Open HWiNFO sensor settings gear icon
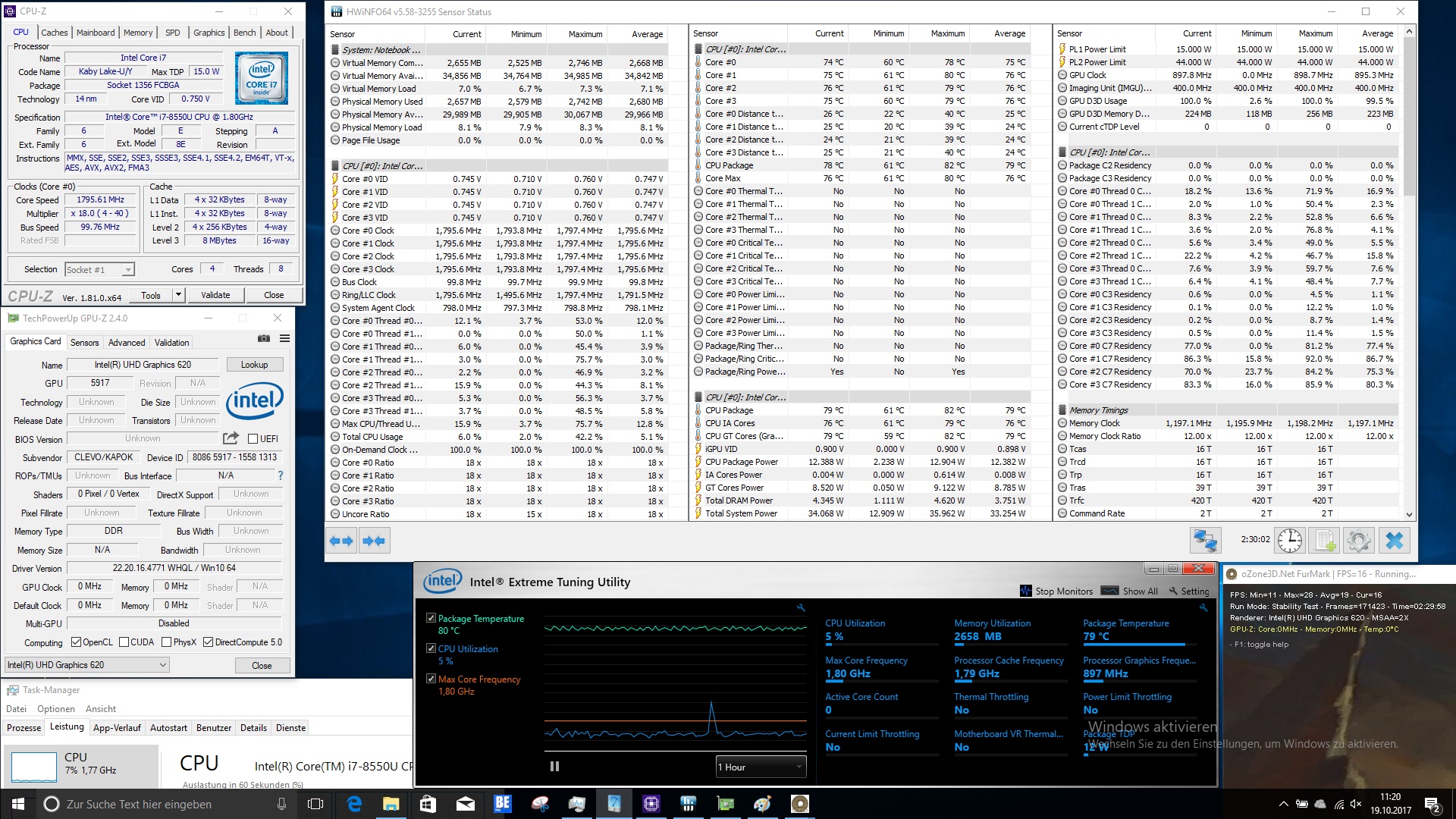Image resolution: width=1456 pixels, height=819 pixels. point(1359,540)
